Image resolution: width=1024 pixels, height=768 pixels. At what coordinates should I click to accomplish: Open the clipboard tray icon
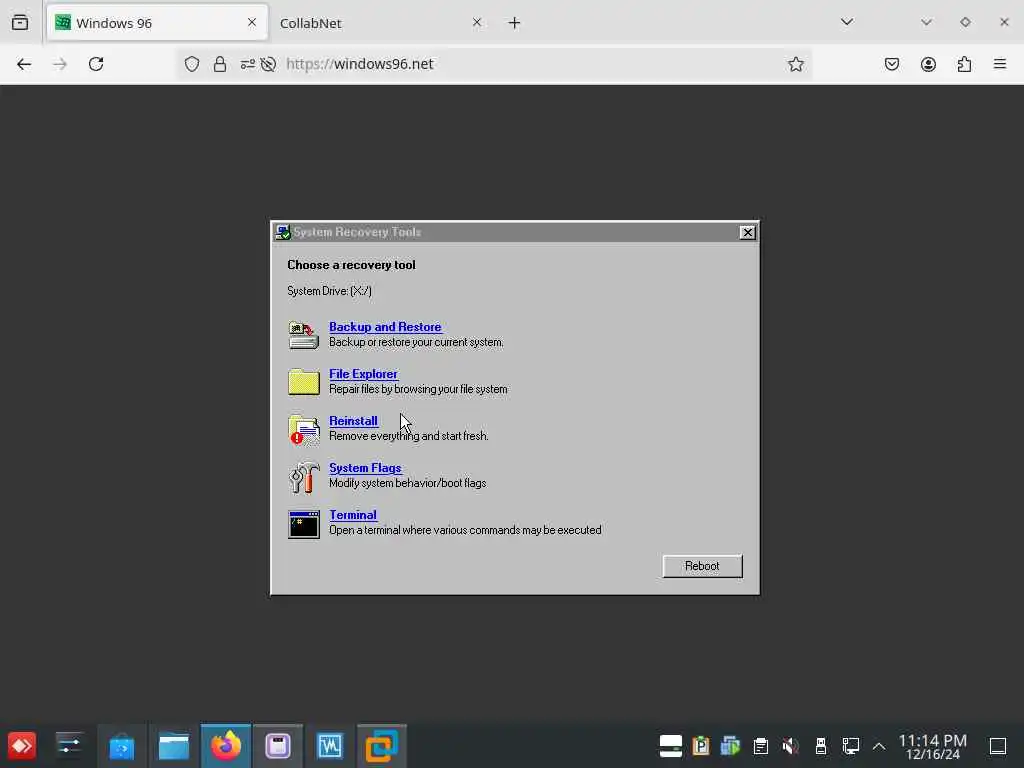pyautogui.click(x=760, y=746)
